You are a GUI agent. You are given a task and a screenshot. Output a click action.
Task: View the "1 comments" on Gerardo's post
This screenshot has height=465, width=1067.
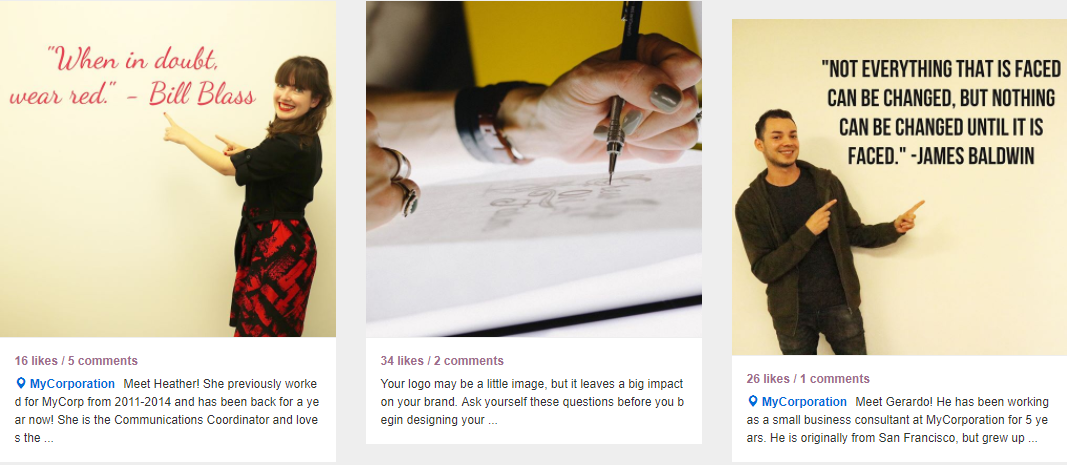coord(835,379)
